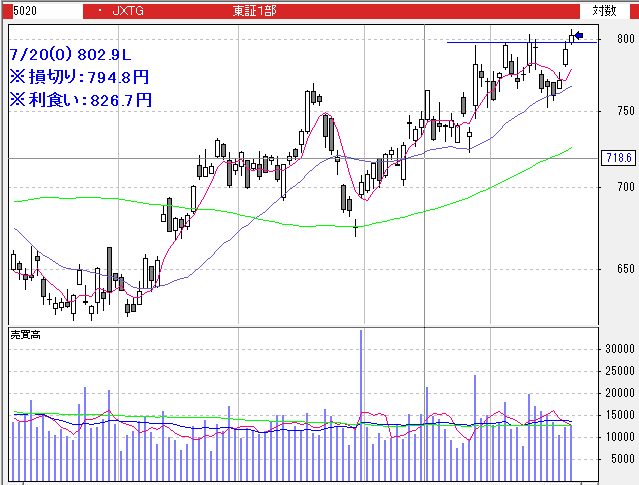This screenshot has width=639, height=485.
Task: Click the 800 price axis label
Action: 626,39
